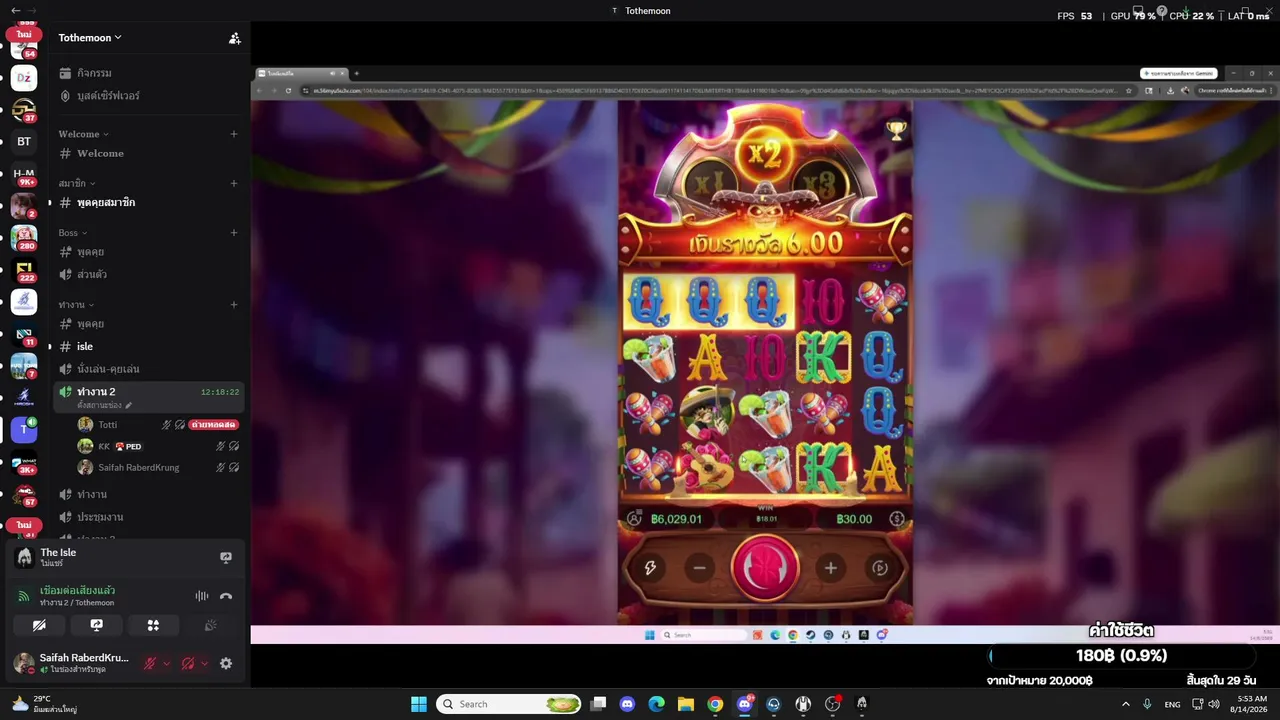1280x720 pixels.
Task: Open the BT server icon
Action: pyautogui.click(x=24, y=141)
